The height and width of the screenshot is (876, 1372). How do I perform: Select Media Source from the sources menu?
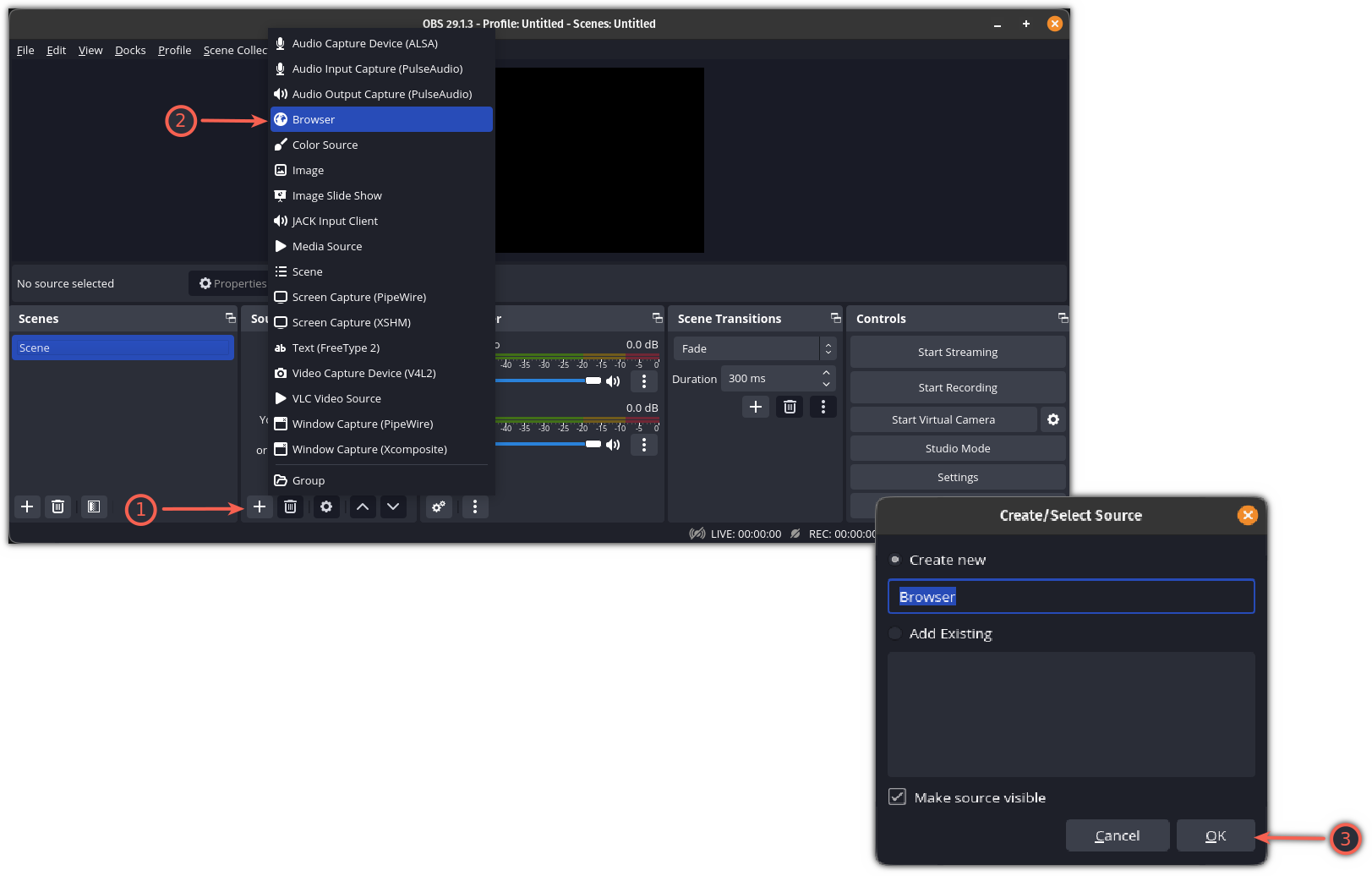tap(327, 246)
